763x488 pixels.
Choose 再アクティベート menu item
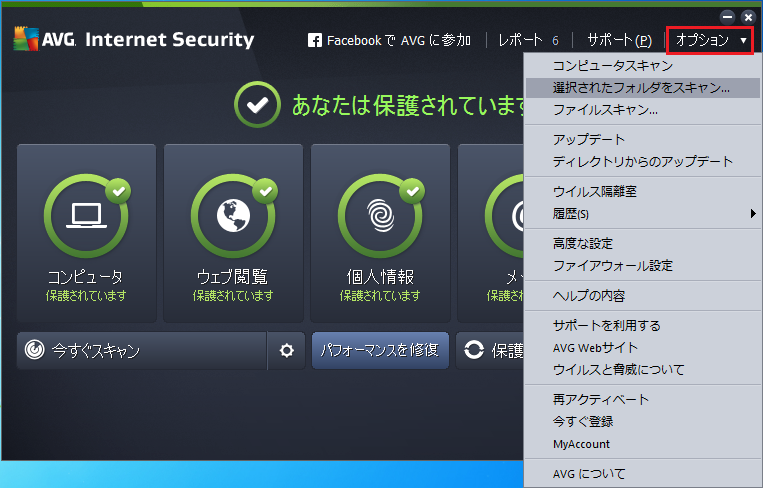[643, 400]
